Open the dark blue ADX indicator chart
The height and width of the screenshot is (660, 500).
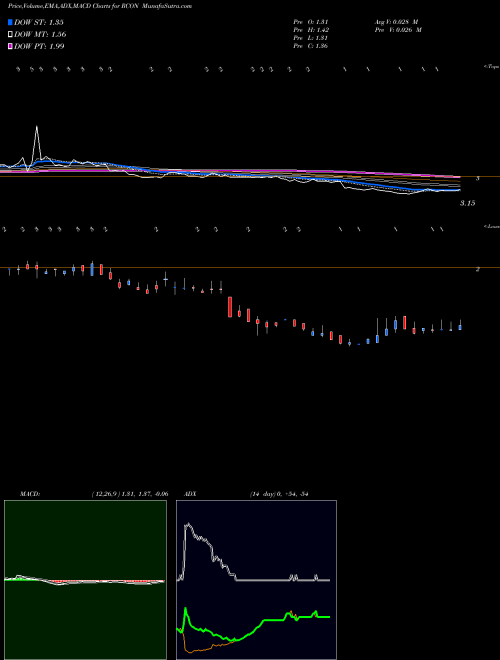pyautogui.click(x=256, y=580)
